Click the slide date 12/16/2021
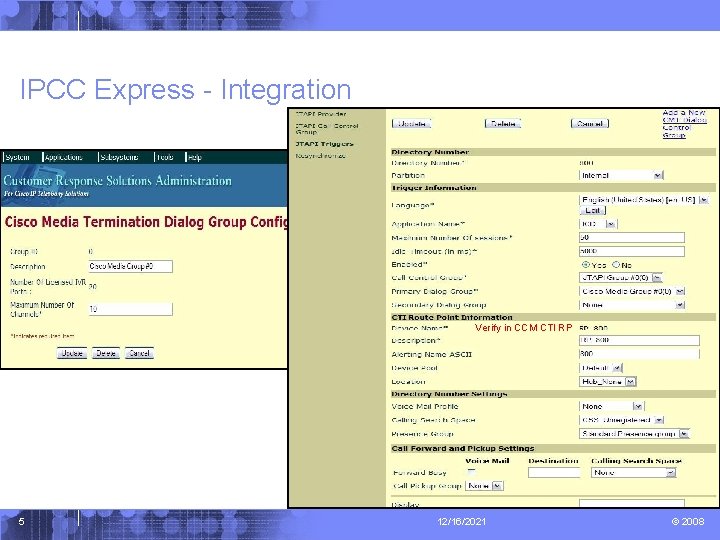This screenshot has width=720, height=540. (x=461, y=522)
